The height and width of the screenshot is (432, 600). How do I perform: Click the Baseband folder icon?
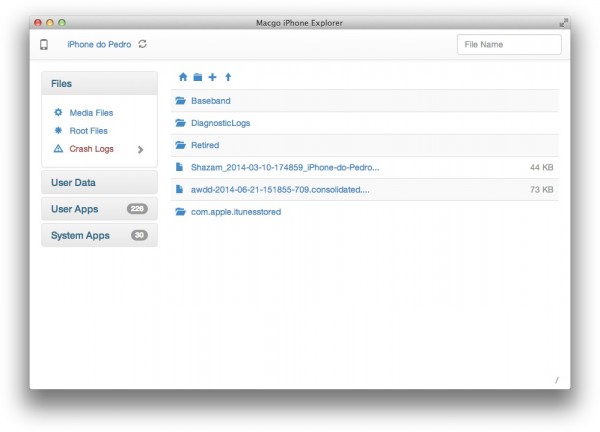(x=180, y=101)
